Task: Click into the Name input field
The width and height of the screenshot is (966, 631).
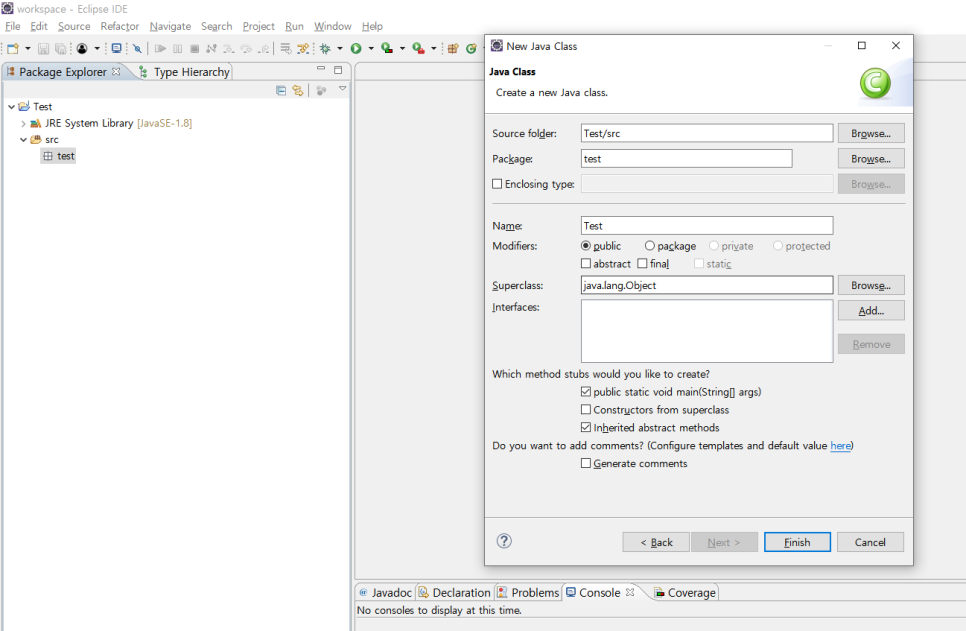Action: click(x=707, y=226)
